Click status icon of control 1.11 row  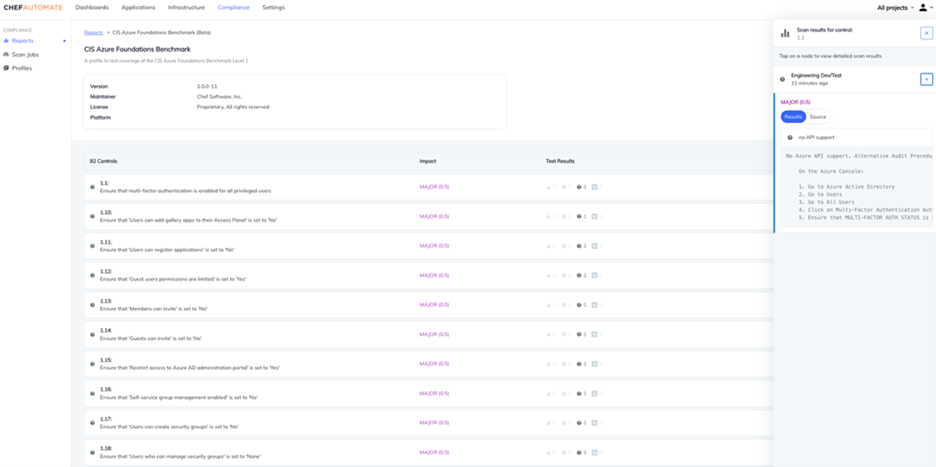click(x=93, y=245)
